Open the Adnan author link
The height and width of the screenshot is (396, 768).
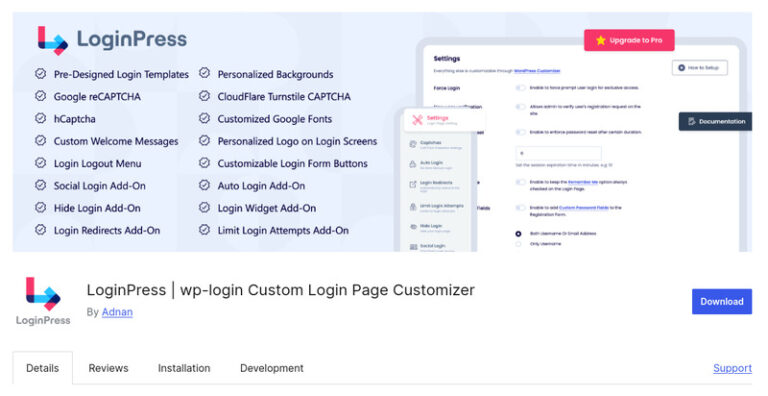click(x=117, y=312)
